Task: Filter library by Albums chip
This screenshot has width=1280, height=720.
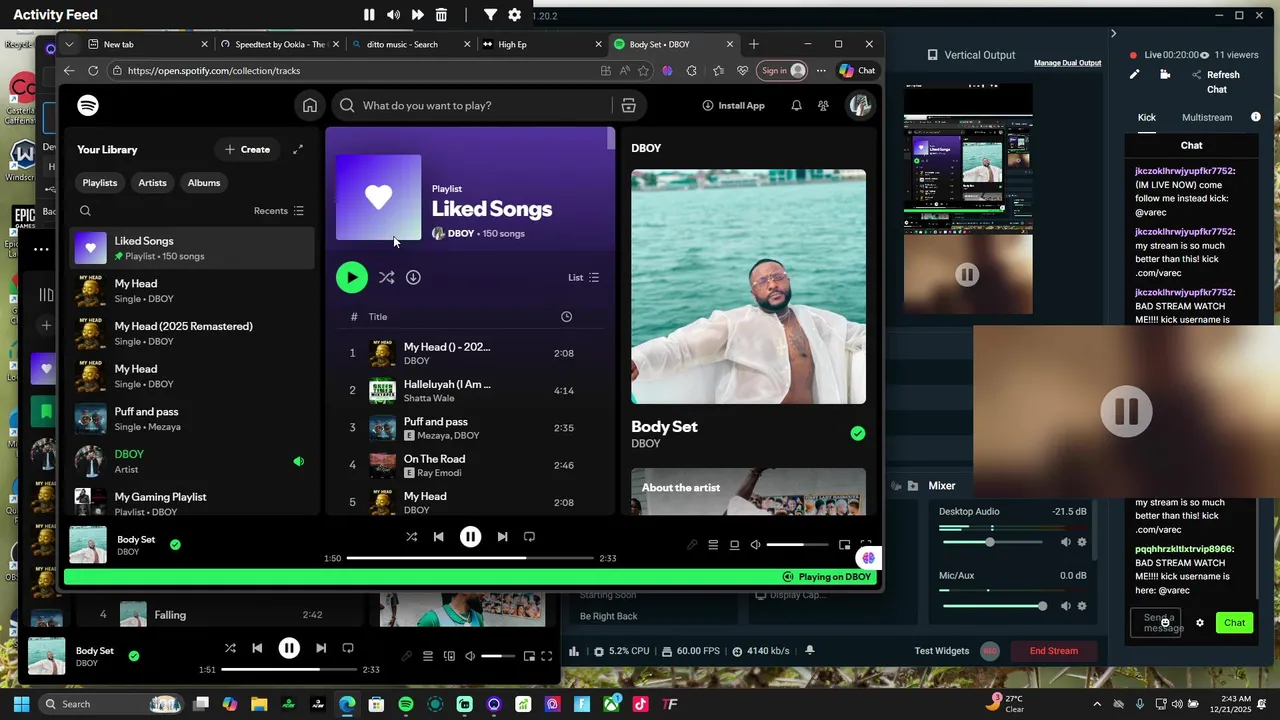Action: [204, 182]
